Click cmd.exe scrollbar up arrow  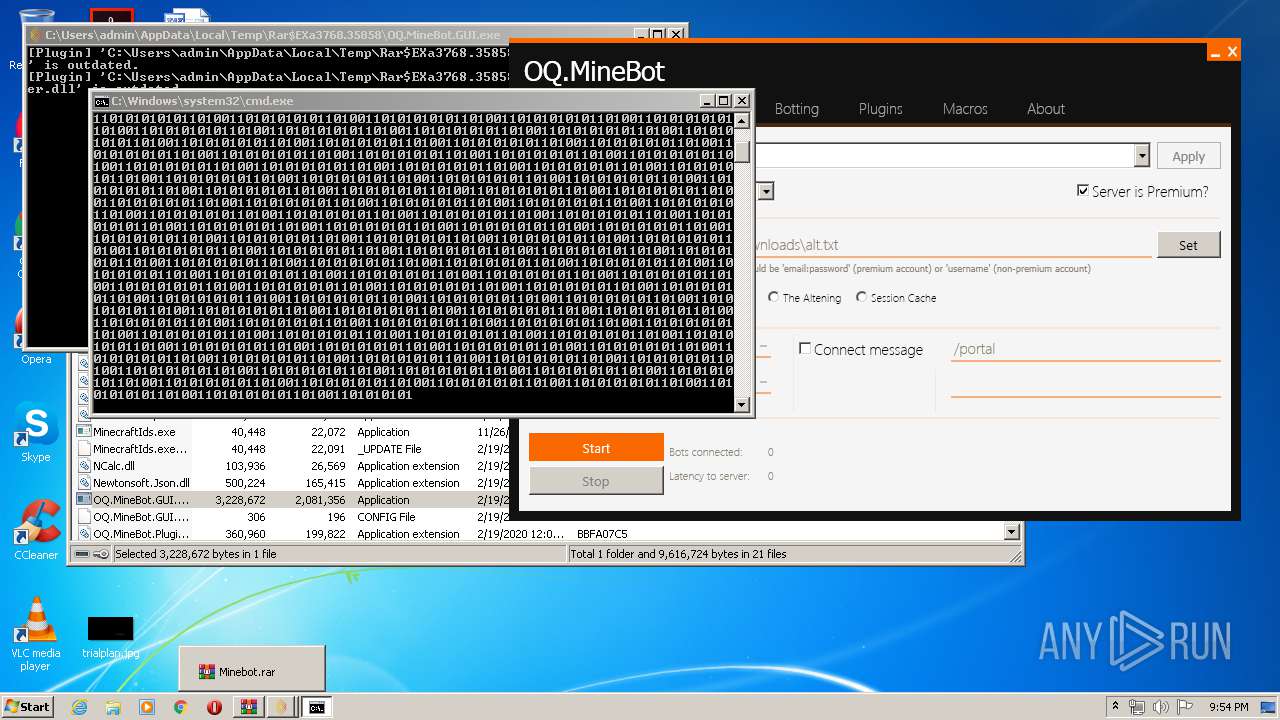[742, 120]
